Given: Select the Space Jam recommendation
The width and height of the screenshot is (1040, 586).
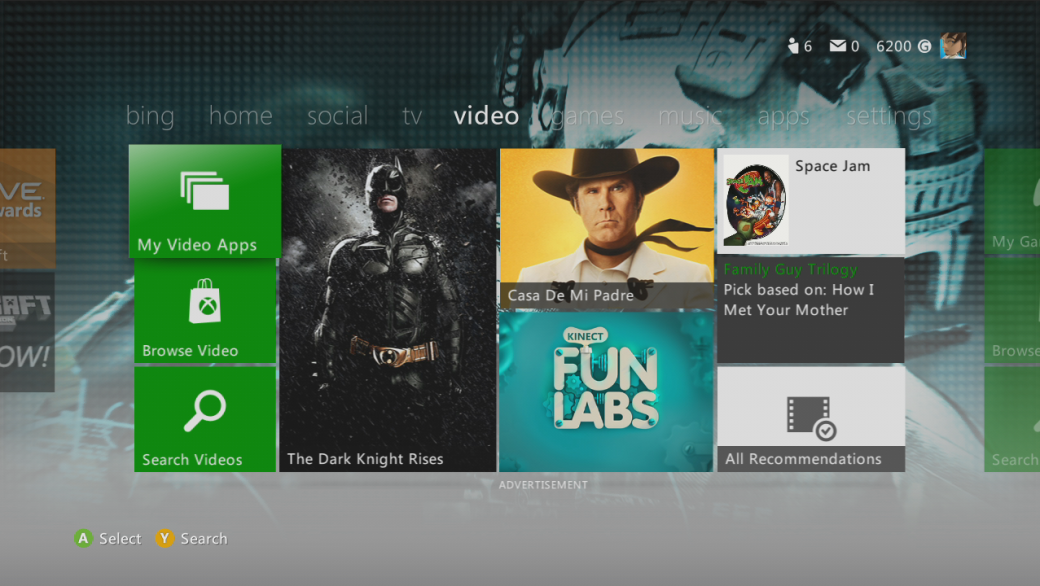Looking at the screenshot, I should click(x=811, y=201).
